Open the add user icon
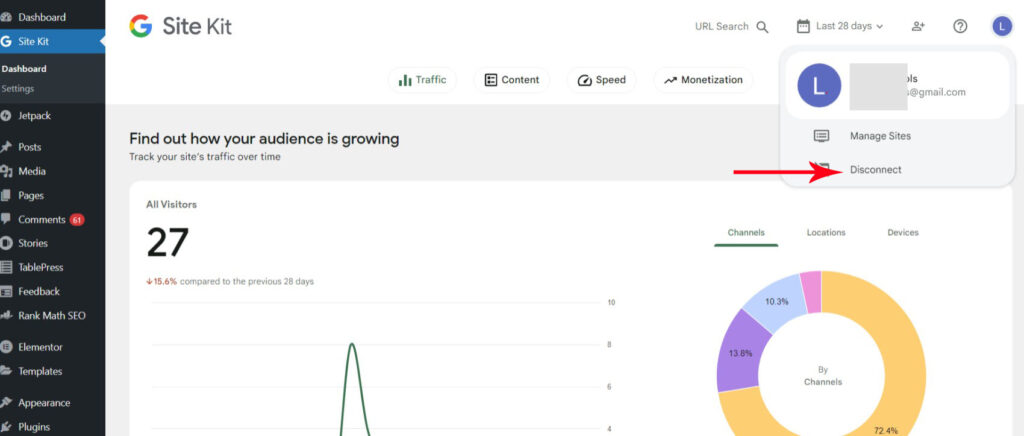This screenshot has height=436, width=1024. 918,26
